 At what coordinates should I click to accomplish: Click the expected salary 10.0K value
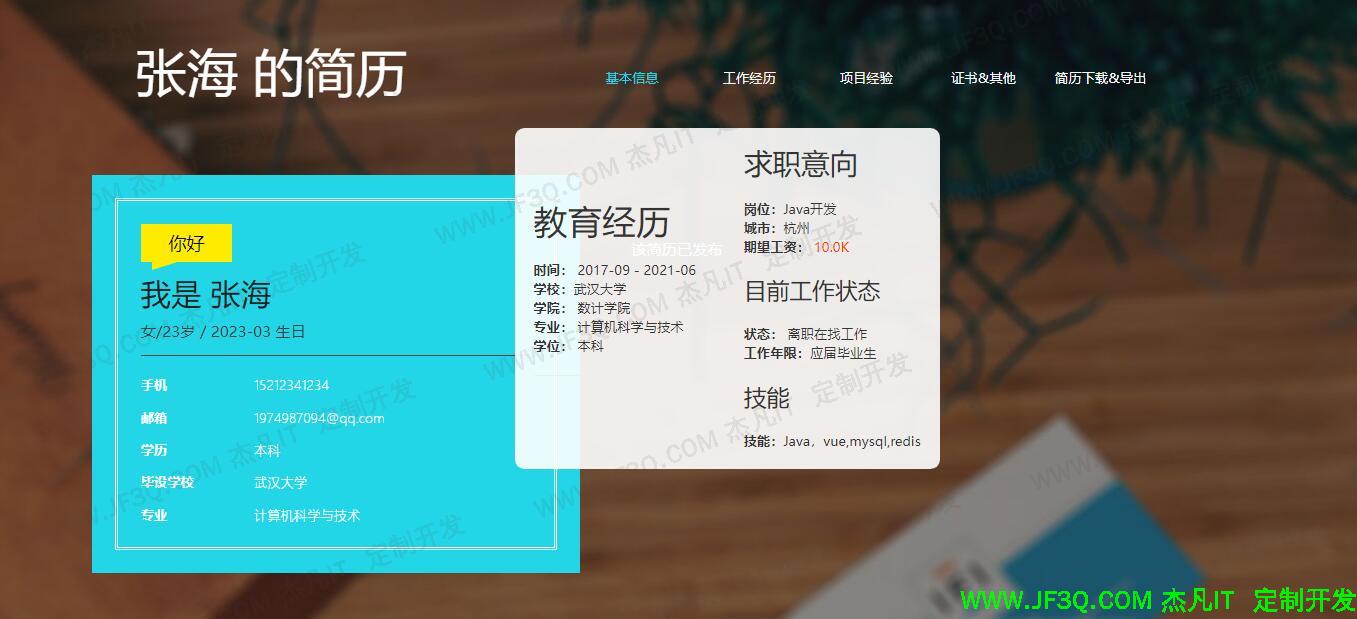click(x=830, y=247)
